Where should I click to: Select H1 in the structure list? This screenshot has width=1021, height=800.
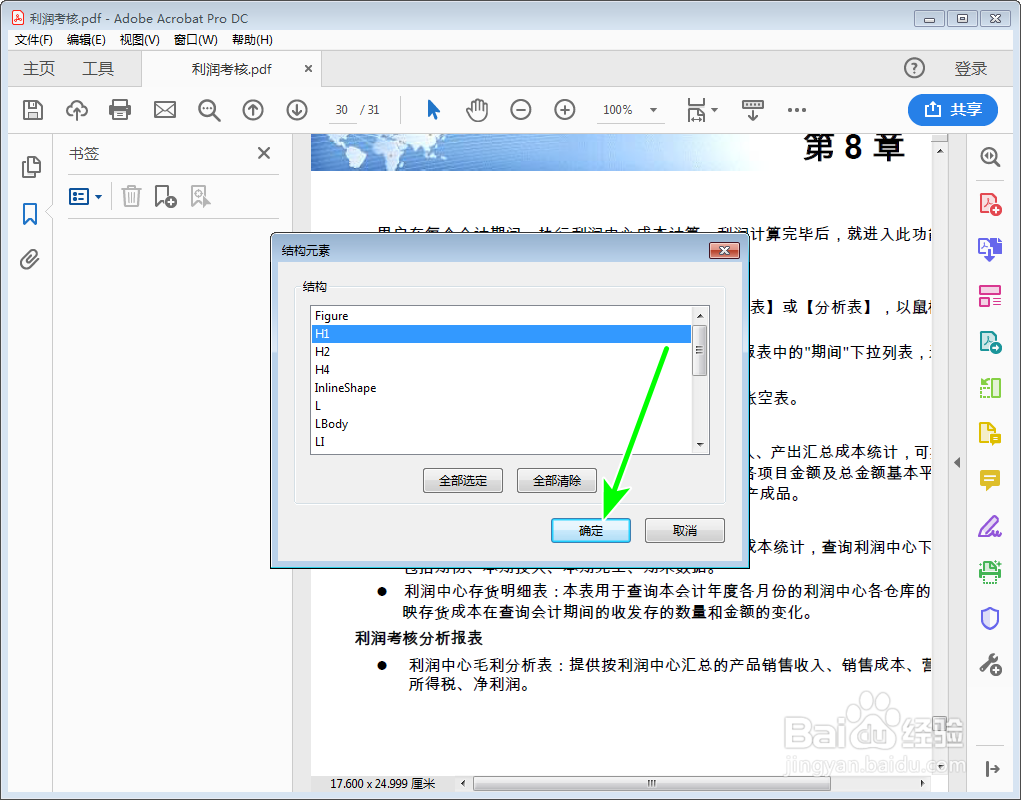point(501,334)
